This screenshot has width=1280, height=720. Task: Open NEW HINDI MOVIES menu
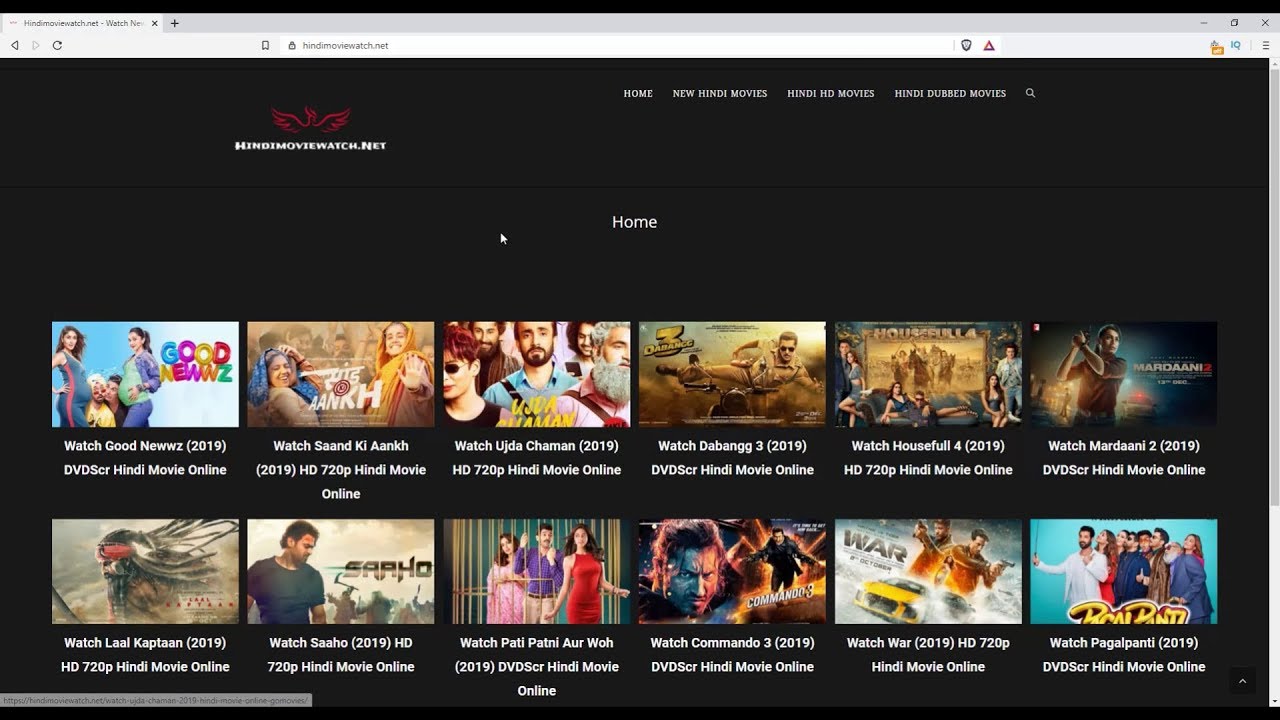(x=720, y=93)
